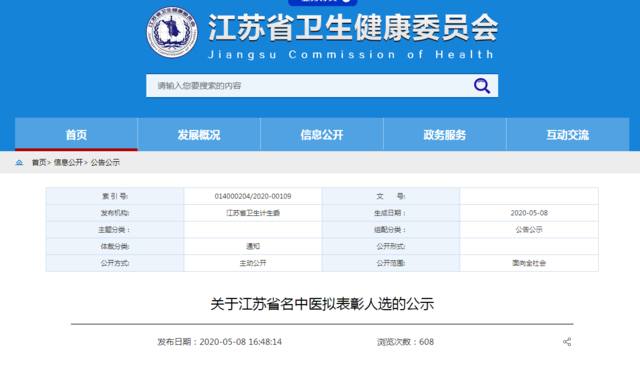The height and width of the screenshot is (371, 640).
Task: Select the 面向全社会 scope cell
Action: (529, 263)
